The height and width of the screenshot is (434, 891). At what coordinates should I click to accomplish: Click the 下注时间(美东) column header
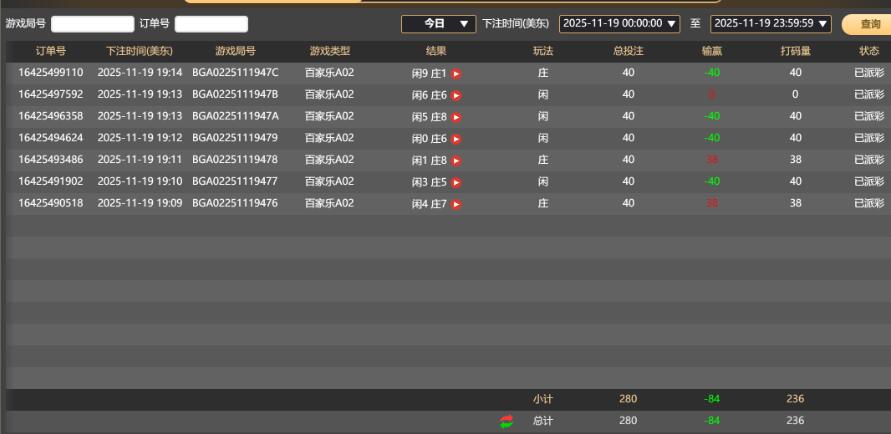click(140, 51)
